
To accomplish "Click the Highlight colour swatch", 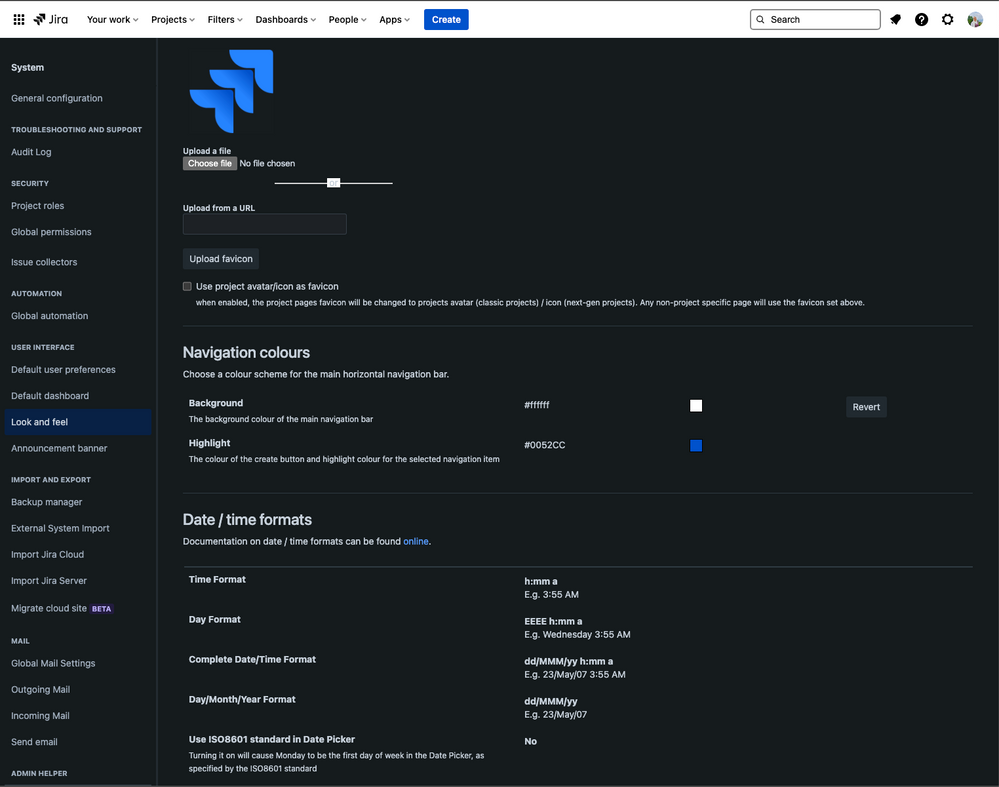I will 696,446.
